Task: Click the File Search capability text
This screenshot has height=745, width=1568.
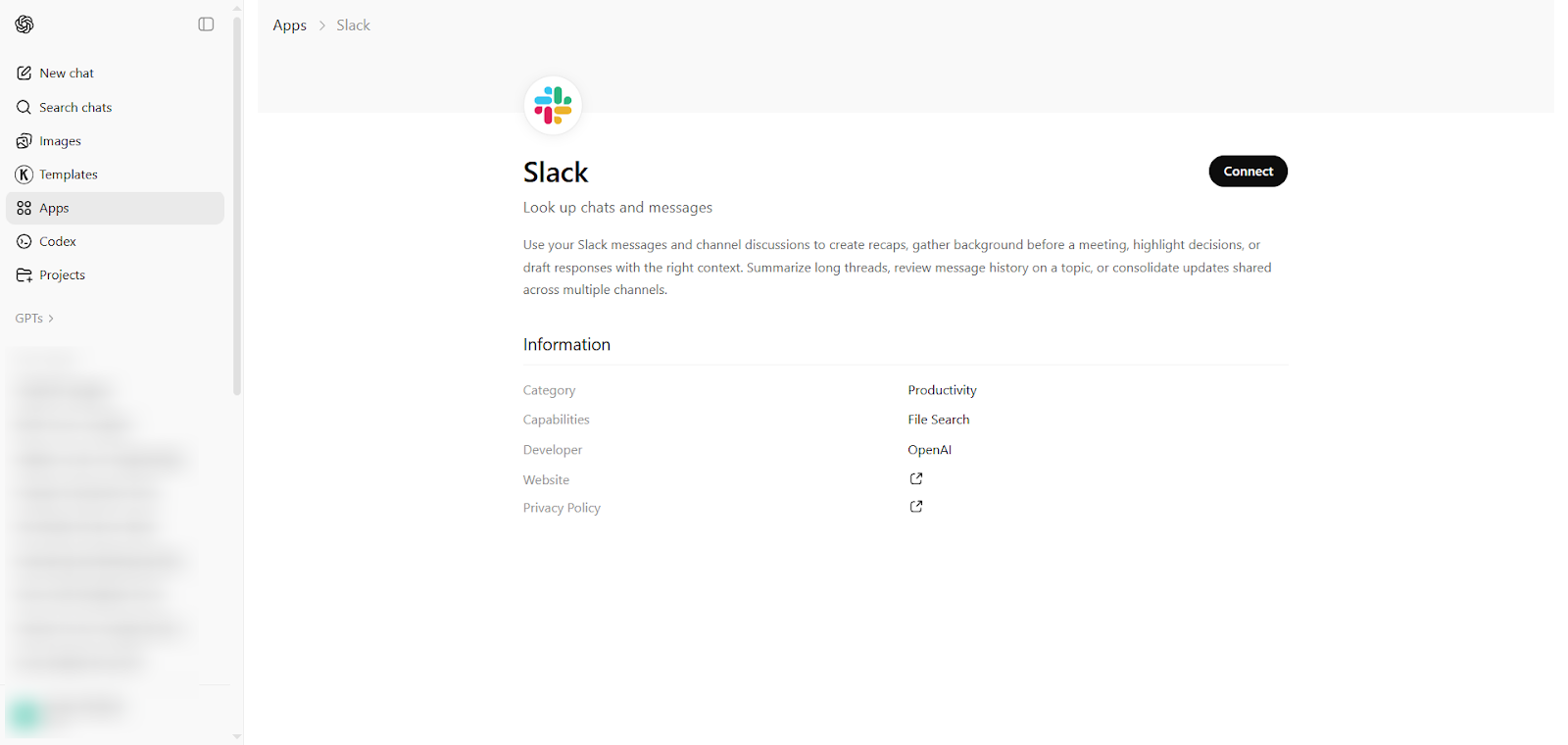Action: point(938,419)
